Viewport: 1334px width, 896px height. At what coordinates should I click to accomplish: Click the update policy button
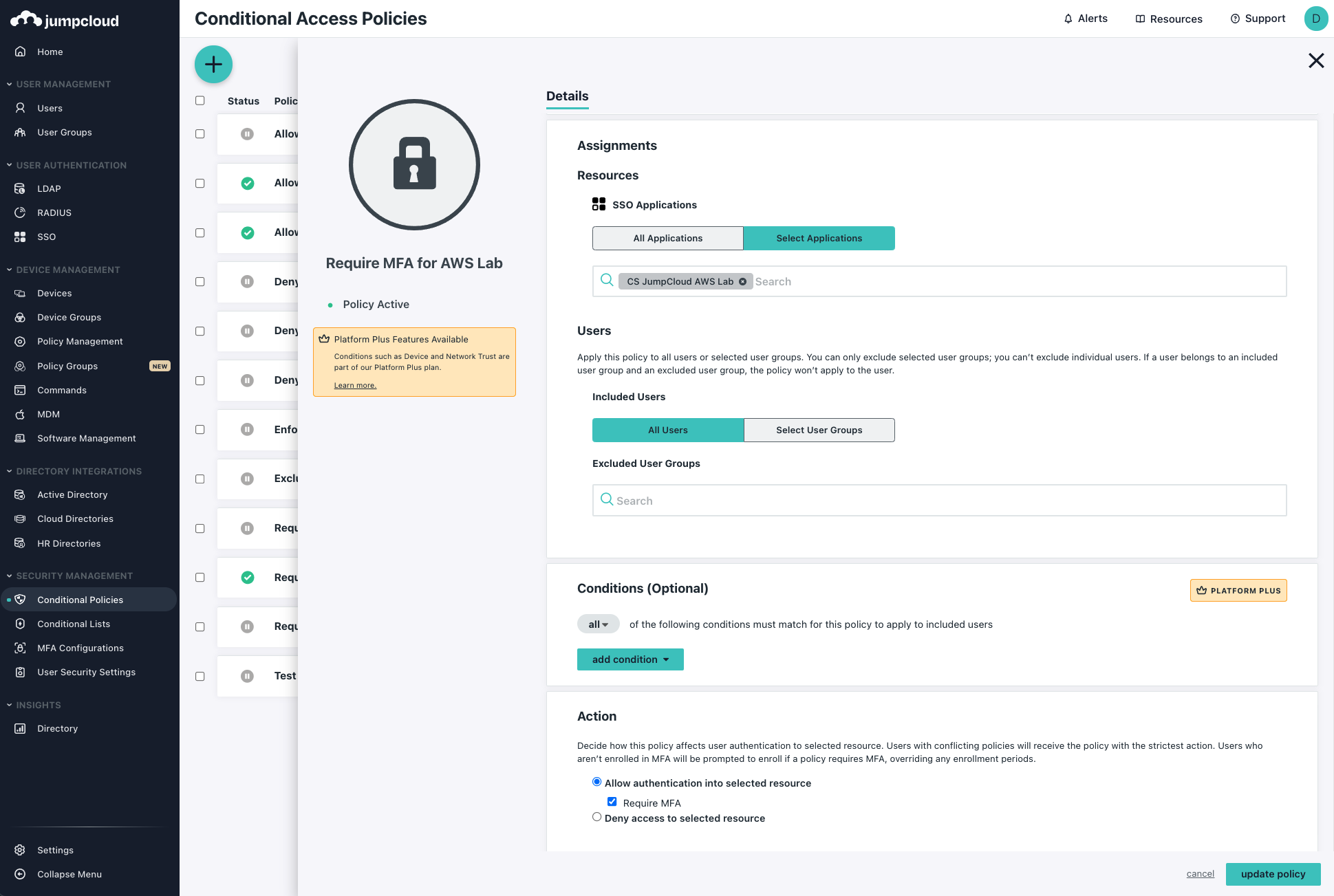point(1273,874)
